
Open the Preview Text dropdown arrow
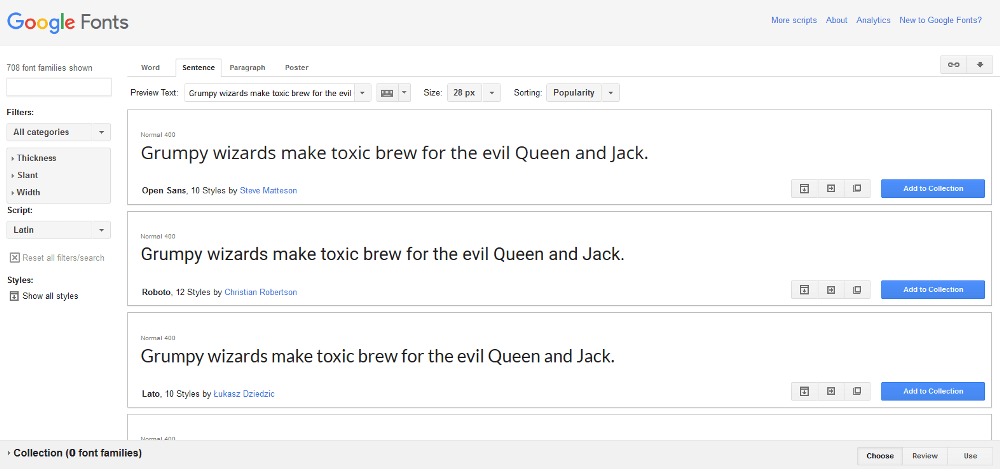click(363, 93)
